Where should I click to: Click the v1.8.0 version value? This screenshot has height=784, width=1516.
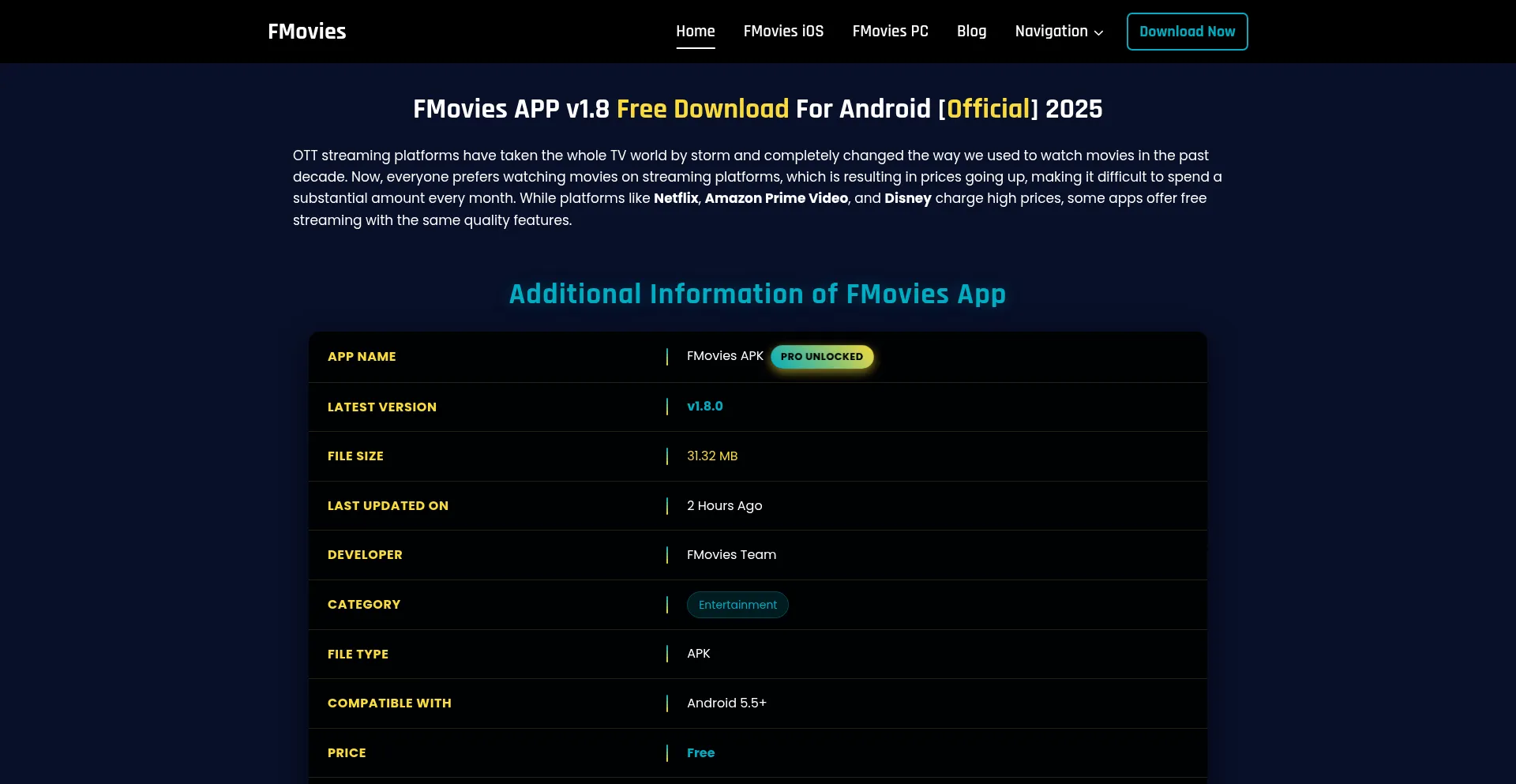704,407
